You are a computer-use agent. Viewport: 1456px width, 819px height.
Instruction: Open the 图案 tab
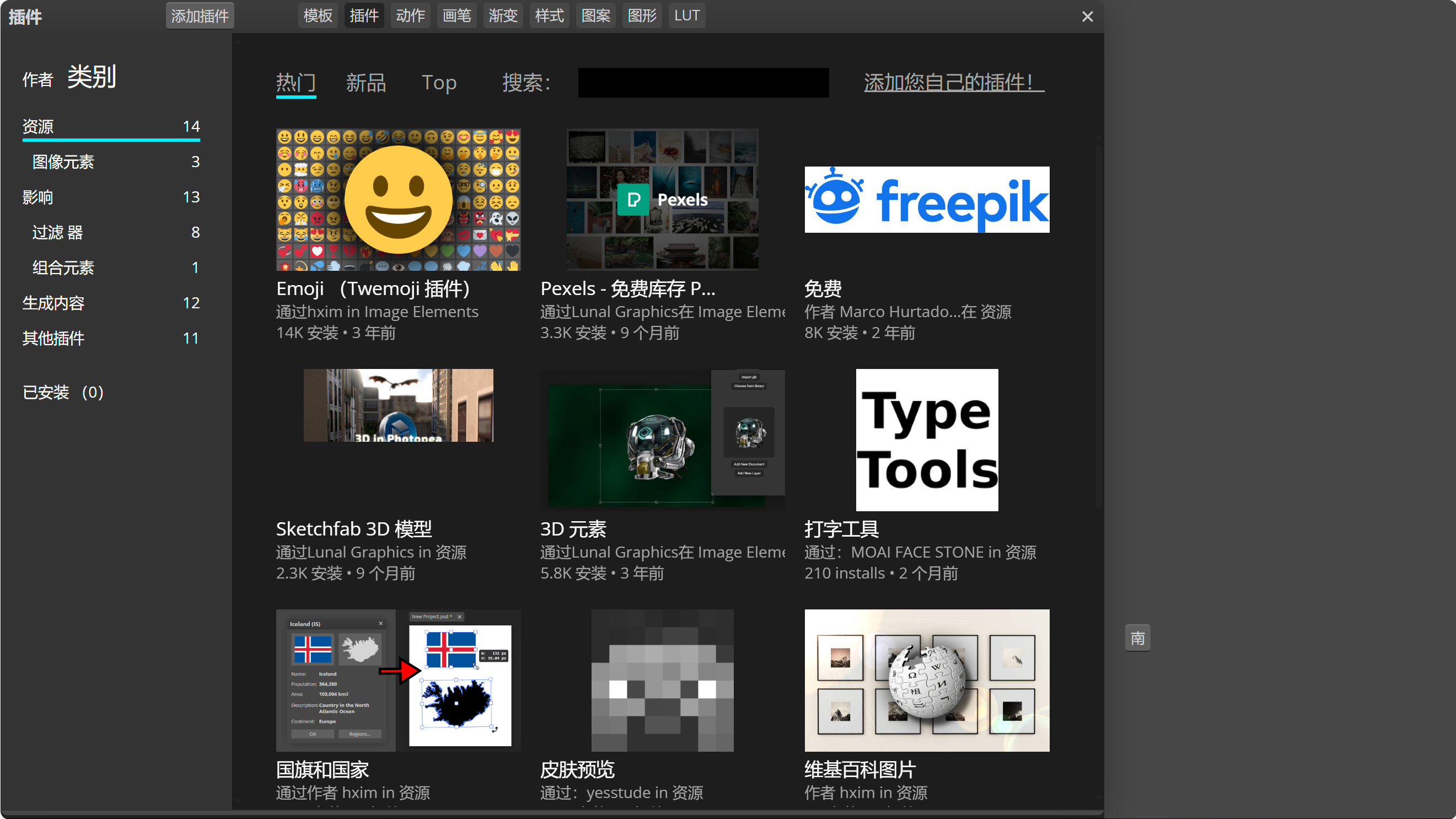coord(595,15)
